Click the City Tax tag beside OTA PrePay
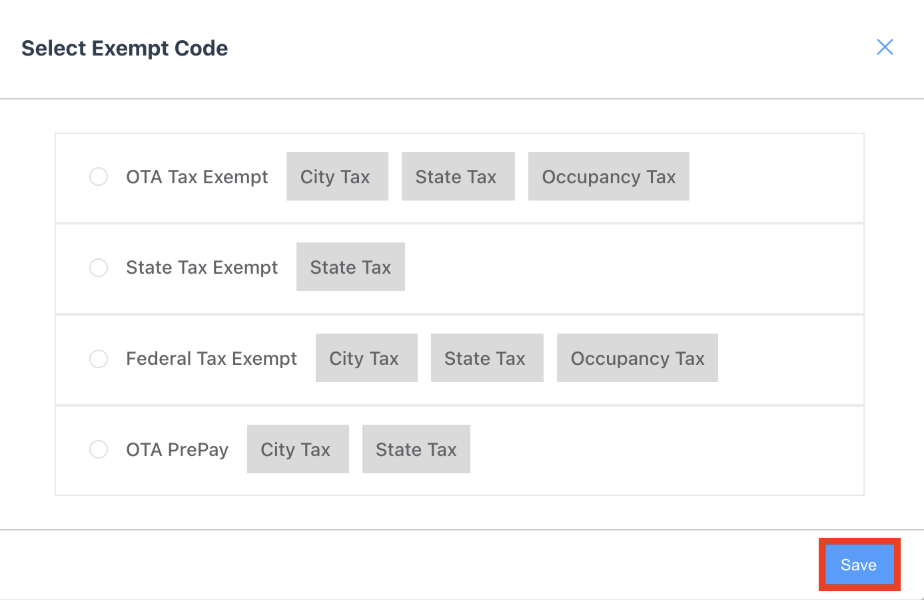This screenshot has height=600, width=924. (x=297, y=449)
